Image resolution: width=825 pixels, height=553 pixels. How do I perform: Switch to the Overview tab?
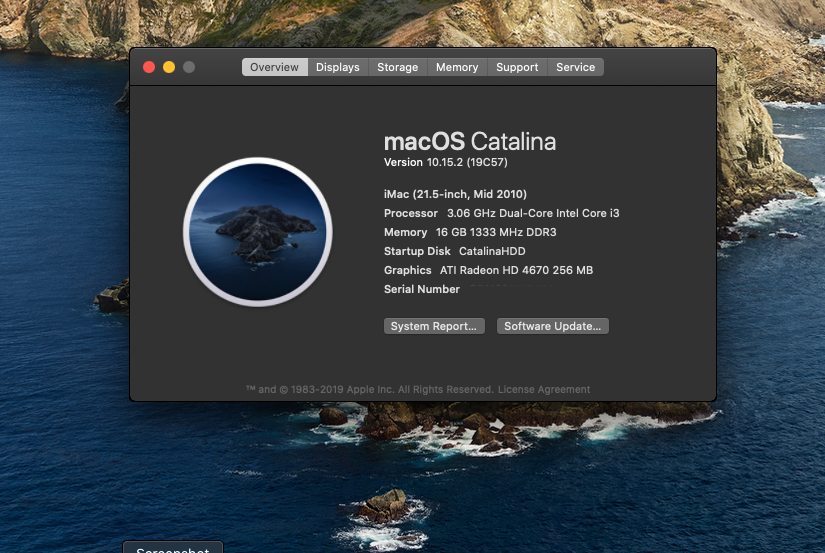tap(274, 67)
